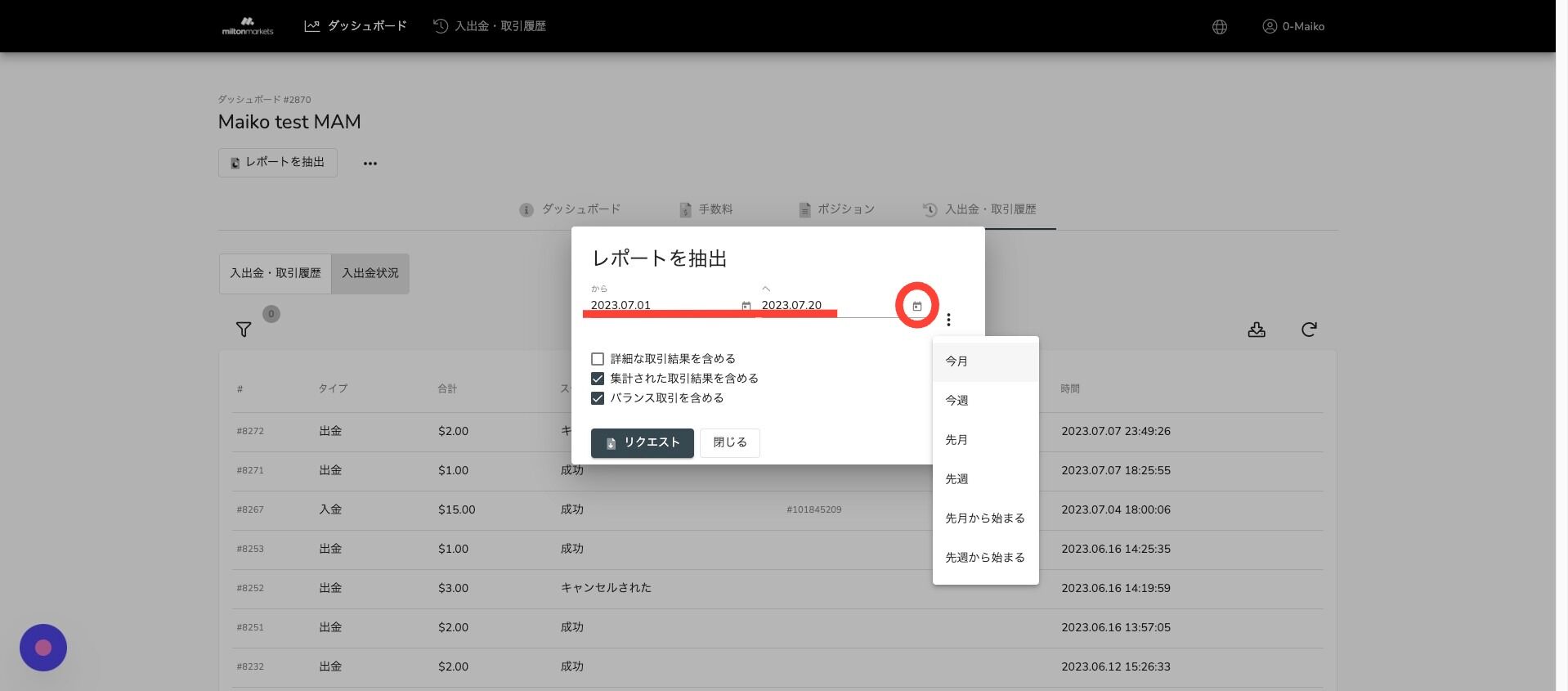This screenshot has height=691, width=1568.
Task: Click reference number #101845209
Action: coord(813,509)
